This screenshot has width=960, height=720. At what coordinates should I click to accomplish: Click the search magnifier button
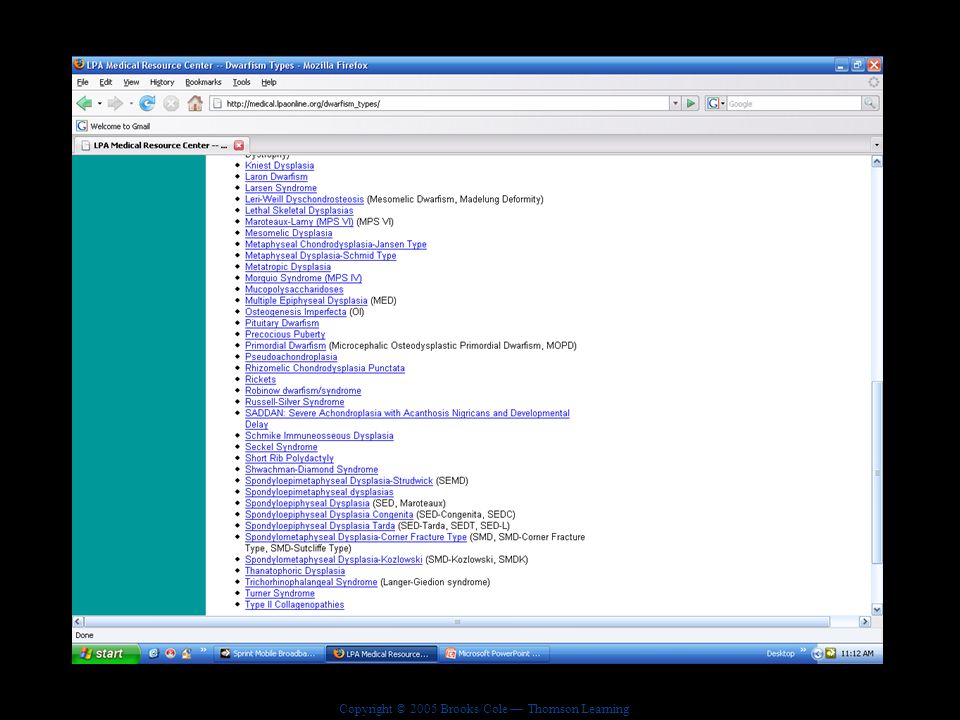click(869, 103)
